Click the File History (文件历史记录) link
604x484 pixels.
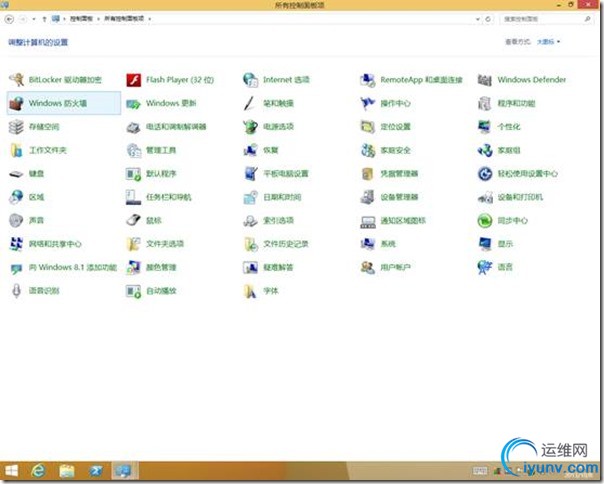coord(286,244)
